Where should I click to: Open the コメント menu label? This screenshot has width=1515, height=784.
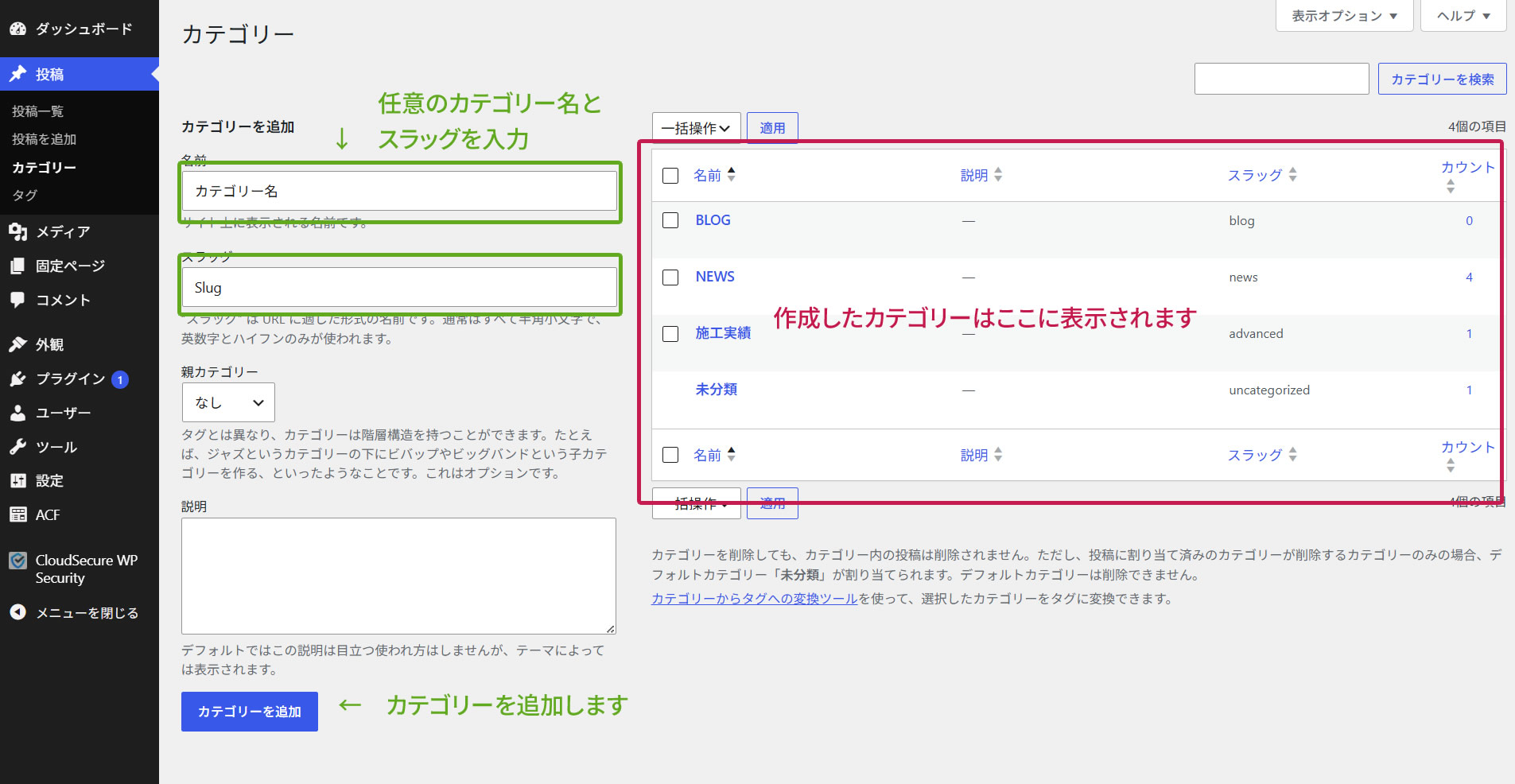click(63, 300)
